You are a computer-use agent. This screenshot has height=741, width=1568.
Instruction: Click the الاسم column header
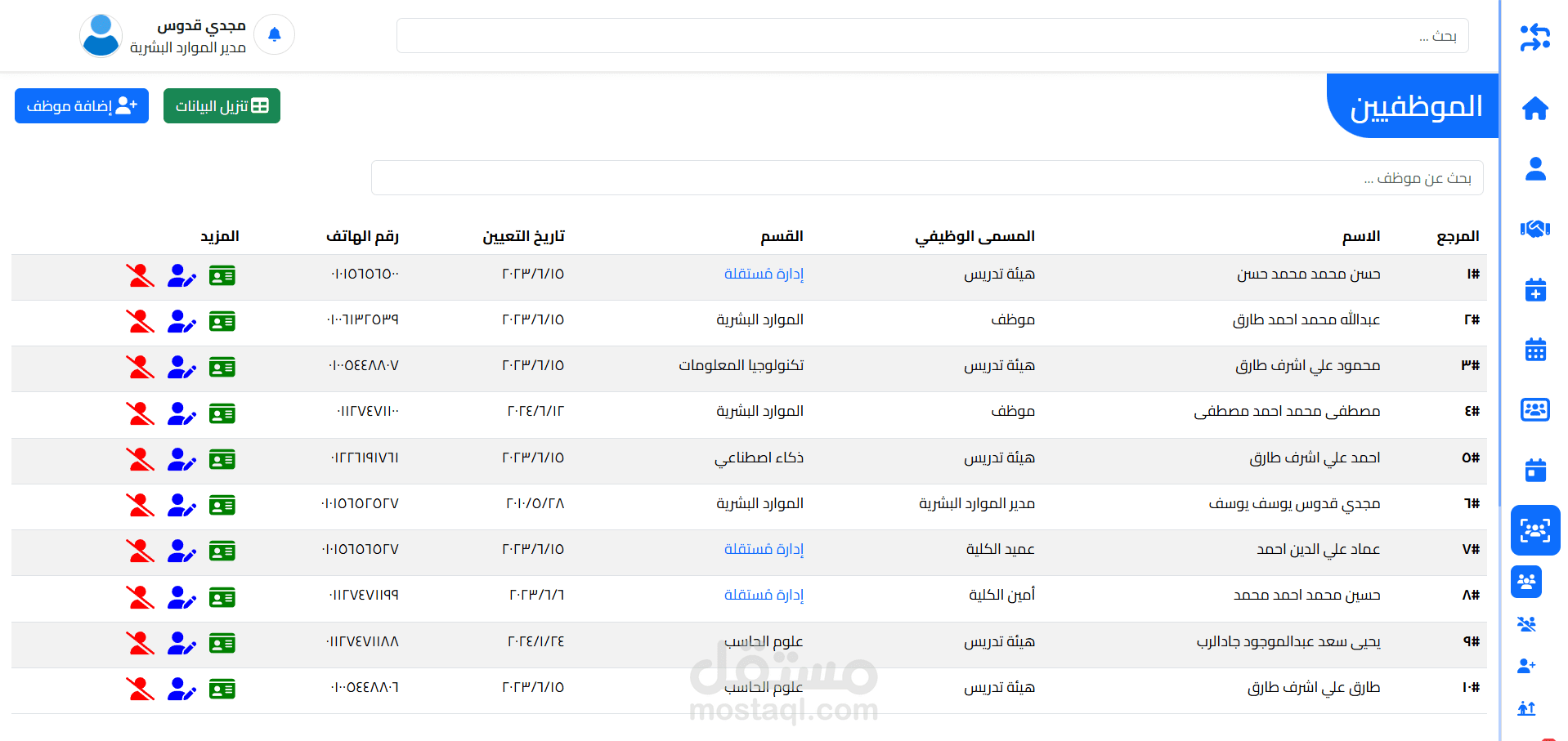click(x=1361, y=237)
